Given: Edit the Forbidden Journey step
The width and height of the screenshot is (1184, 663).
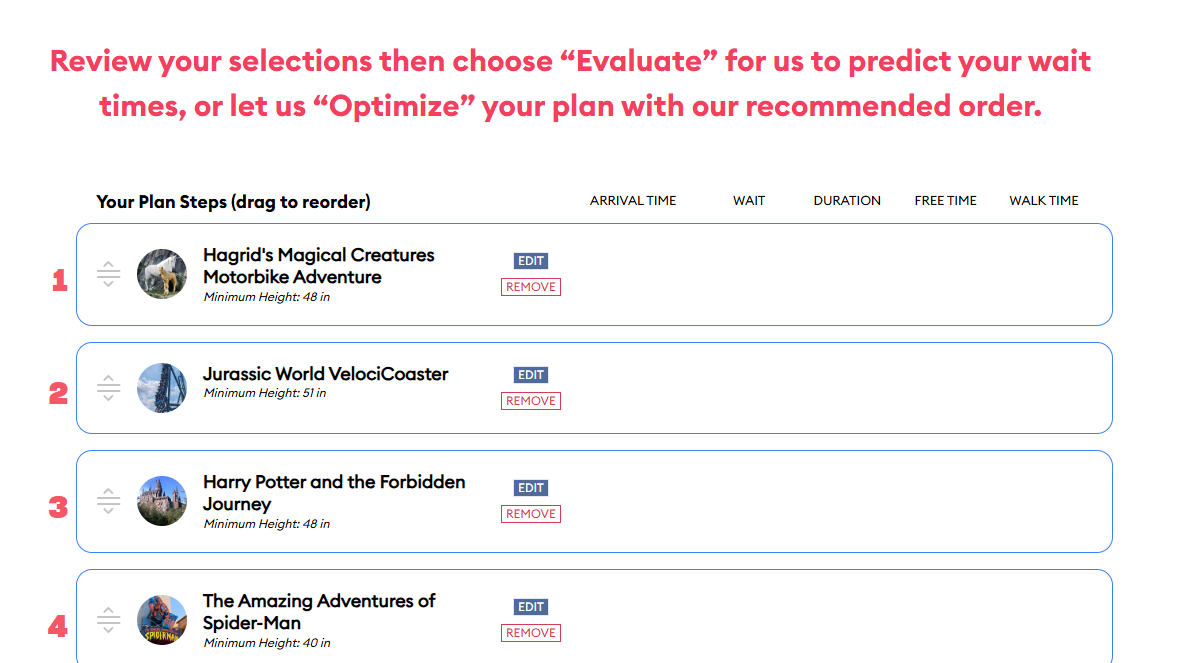Looking at the screenshot, I should (x=531, y=488).
